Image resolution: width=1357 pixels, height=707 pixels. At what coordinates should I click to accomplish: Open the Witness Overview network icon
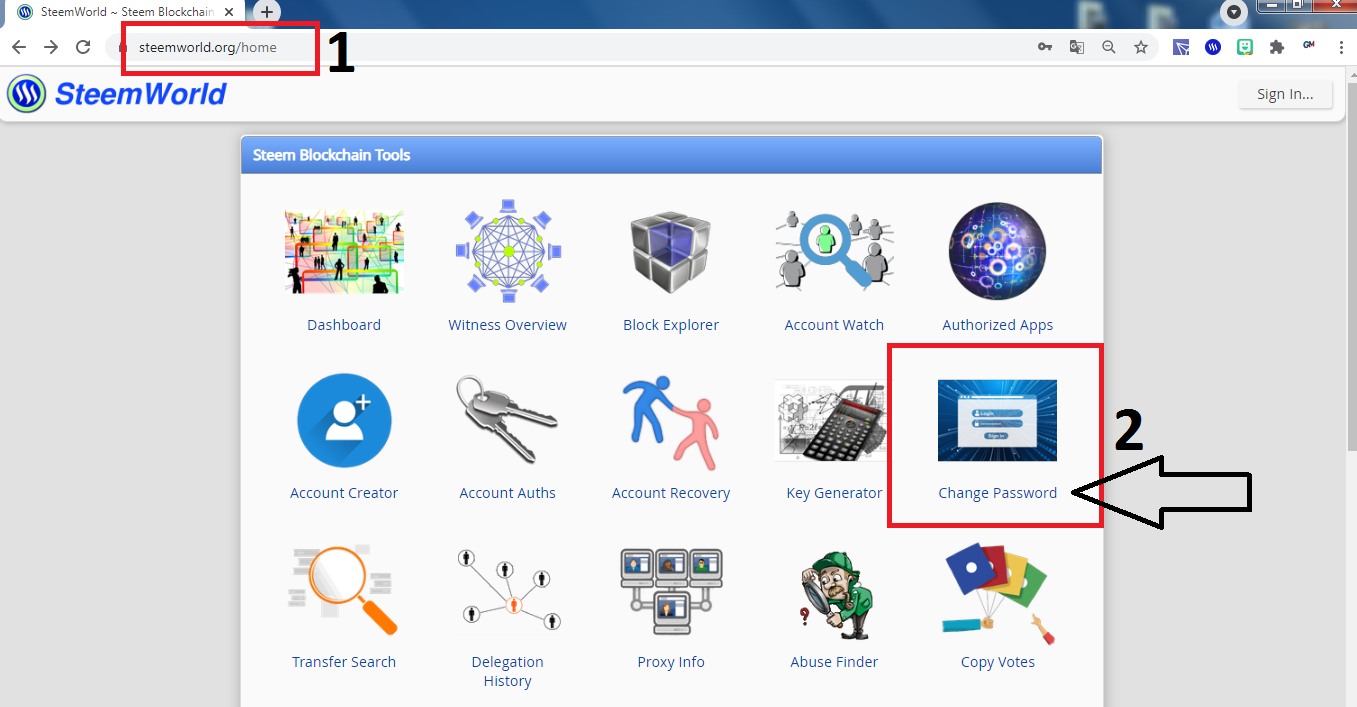click(x=508, y=251)
